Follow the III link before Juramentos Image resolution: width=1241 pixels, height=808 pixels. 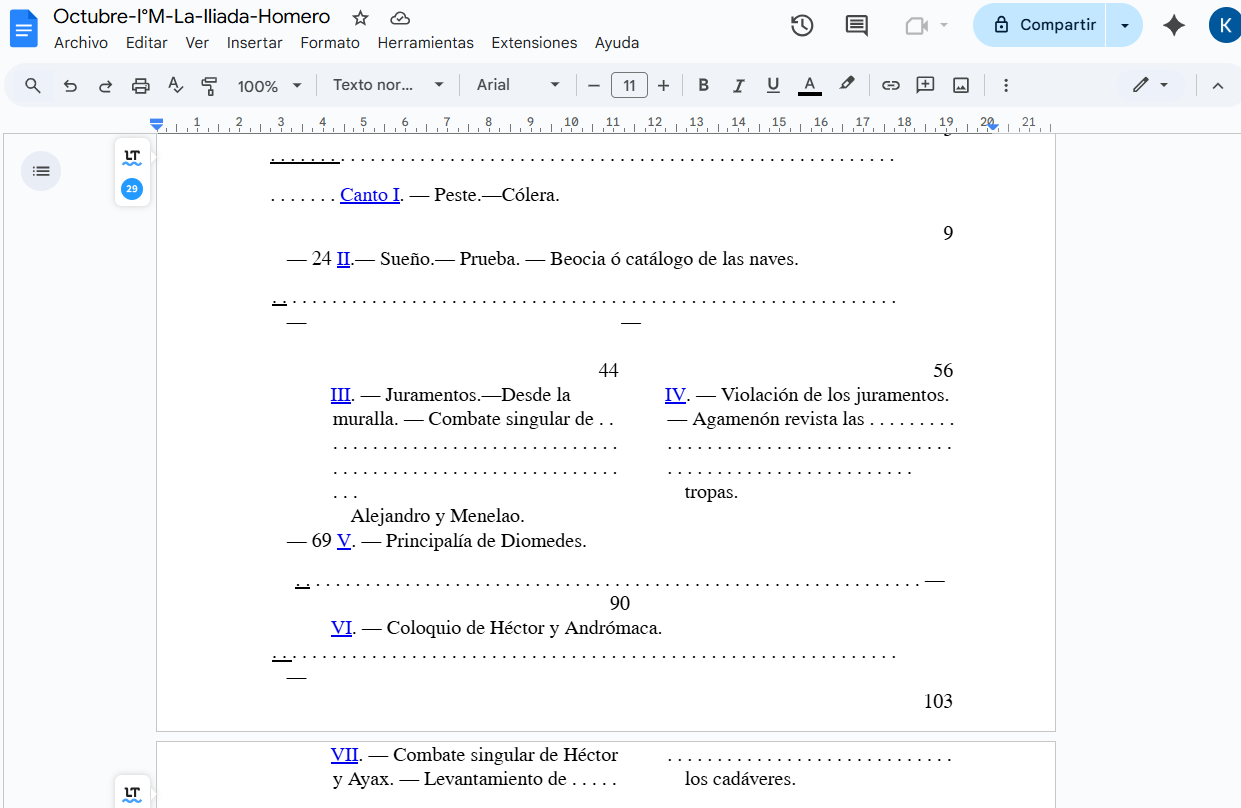click(x=341, y=395)
